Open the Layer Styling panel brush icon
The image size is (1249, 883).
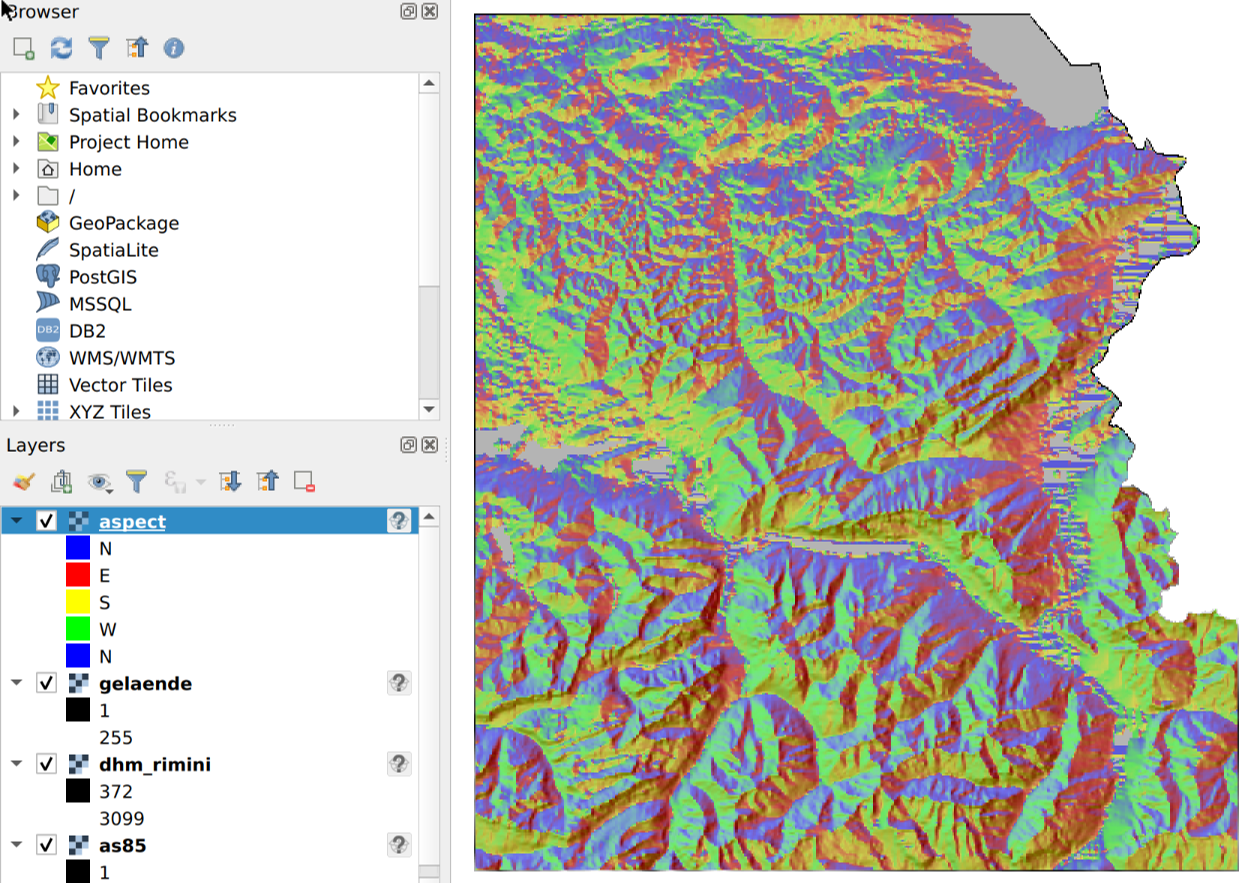coord(24,482)
